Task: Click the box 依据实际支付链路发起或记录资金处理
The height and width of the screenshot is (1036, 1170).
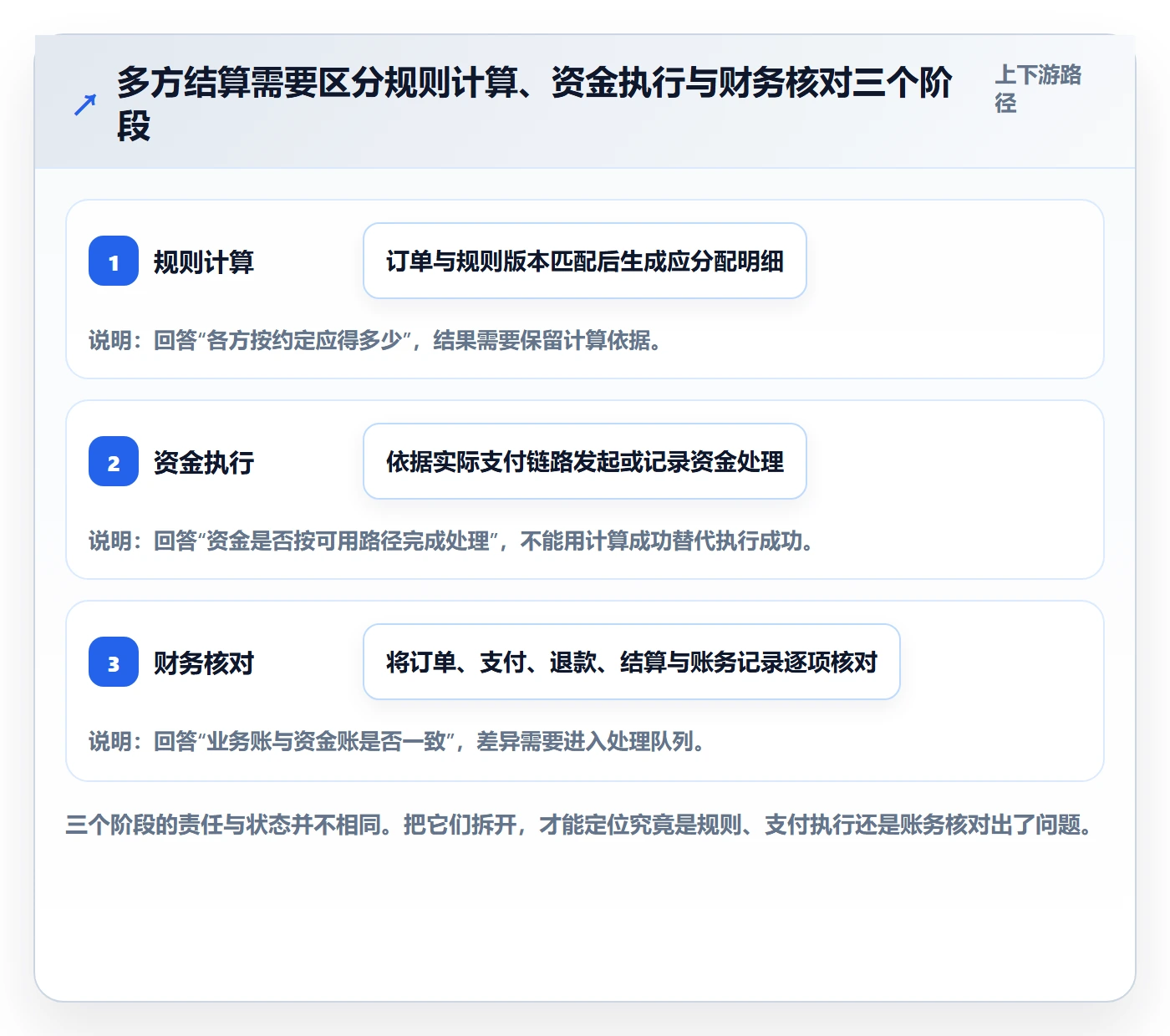Action: point(585,462)
